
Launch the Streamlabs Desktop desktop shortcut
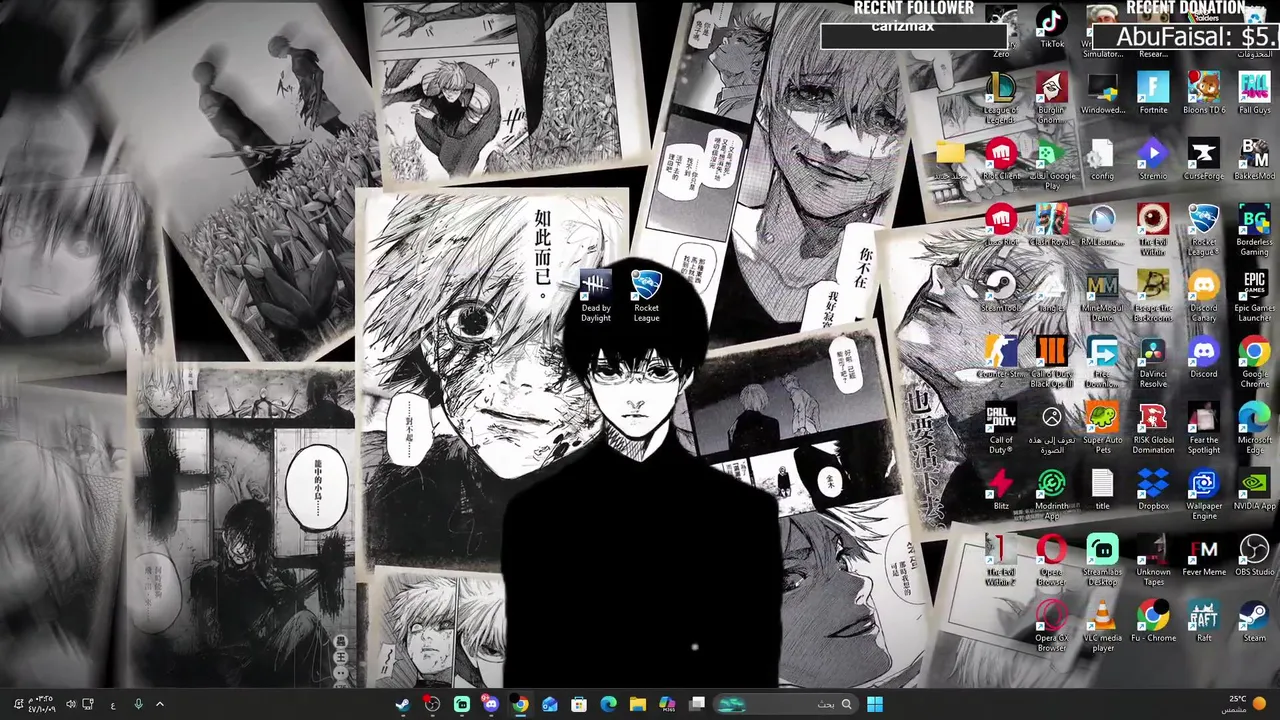1102,561
